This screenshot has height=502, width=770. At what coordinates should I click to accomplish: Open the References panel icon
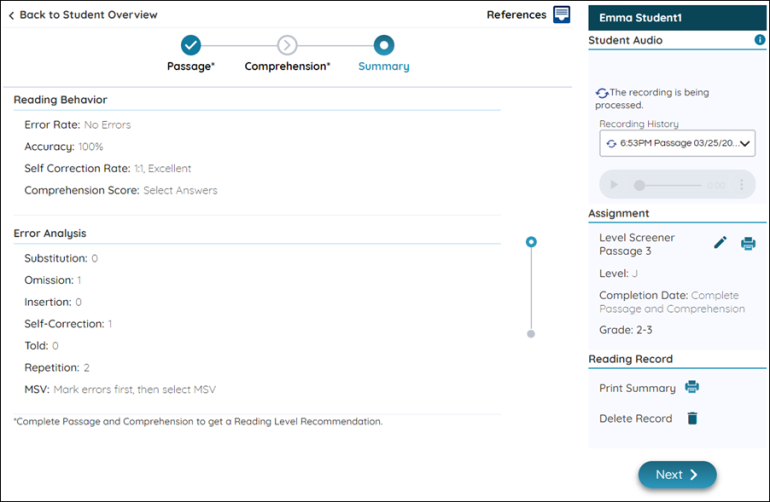click(562, 14)
